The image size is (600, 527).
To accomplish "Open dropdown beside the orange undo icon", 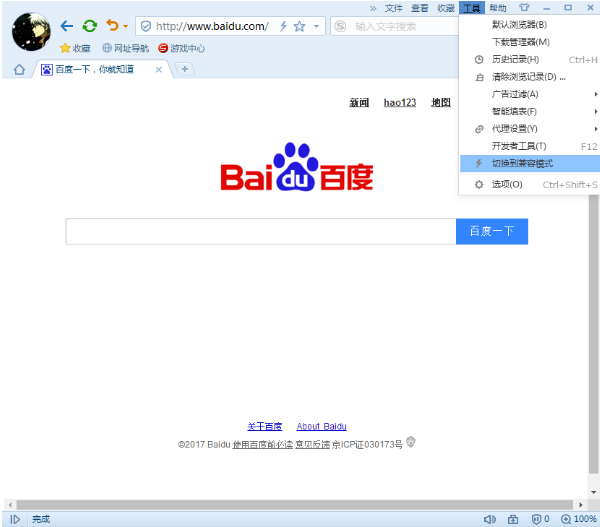I will click(126, 26).
